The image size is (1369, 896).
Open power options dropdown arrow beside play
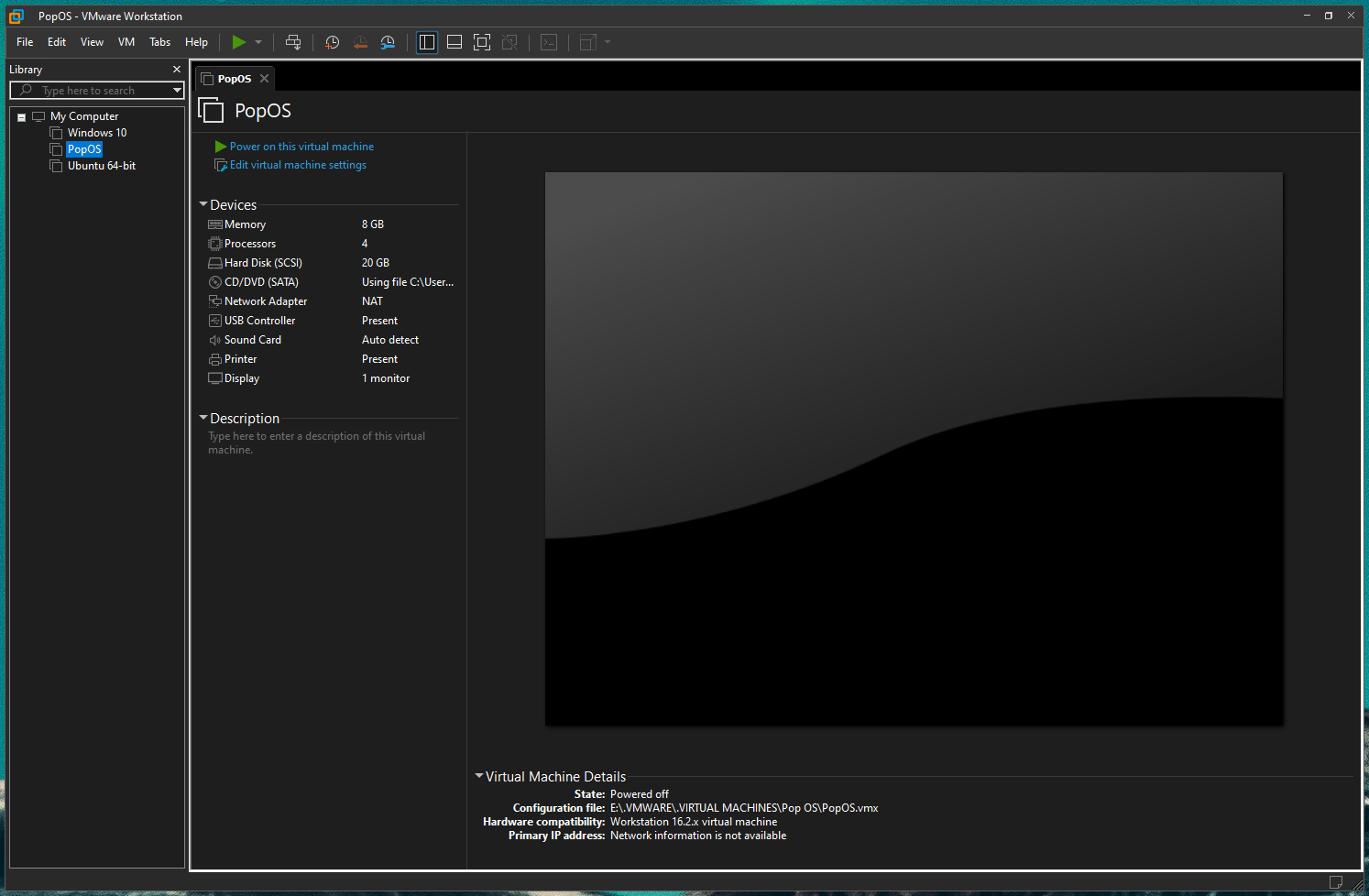(x=258, y=42)
